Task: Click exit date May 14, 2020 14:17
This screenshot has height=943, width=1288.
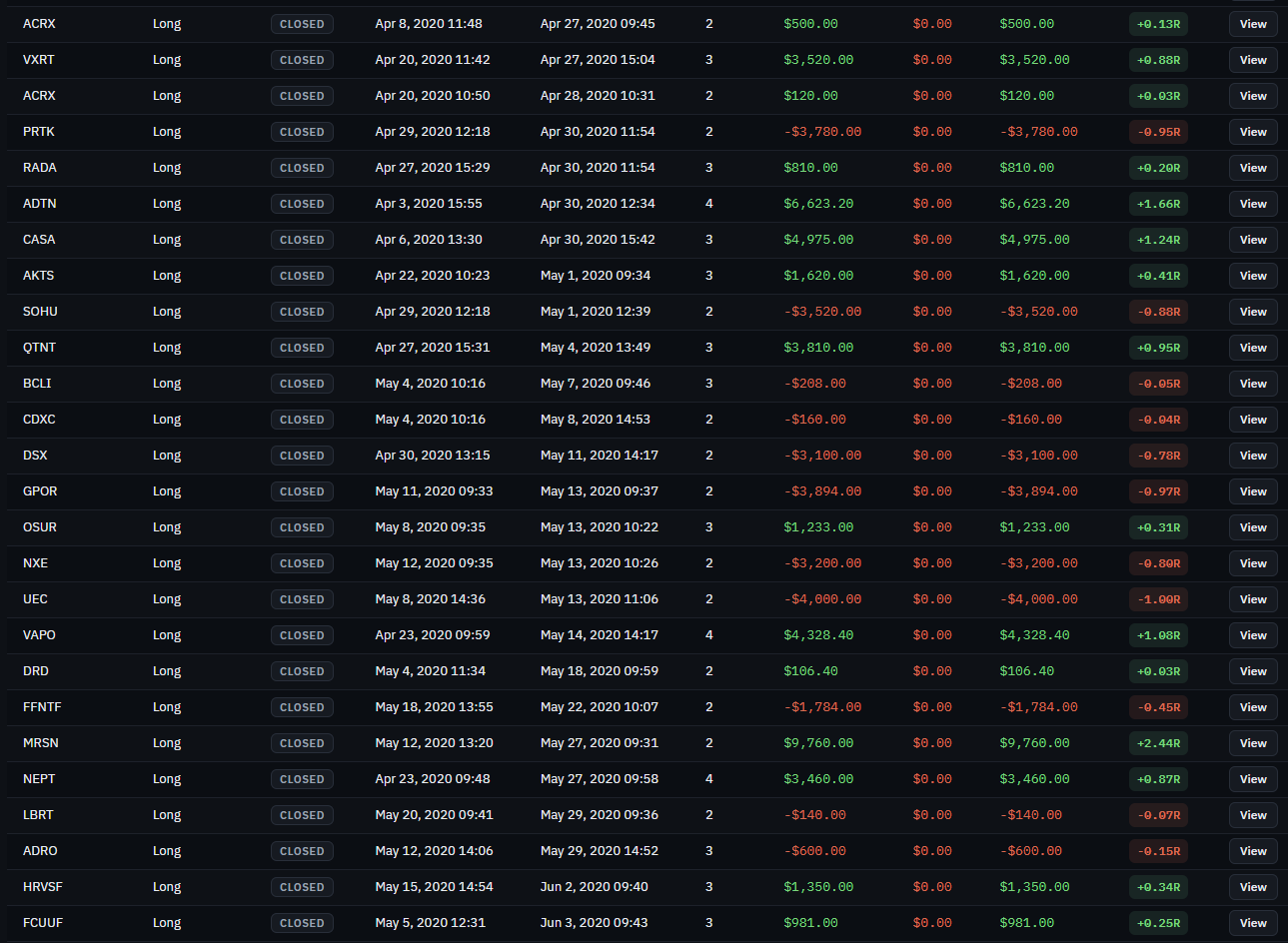Action: tap(600, 635)
